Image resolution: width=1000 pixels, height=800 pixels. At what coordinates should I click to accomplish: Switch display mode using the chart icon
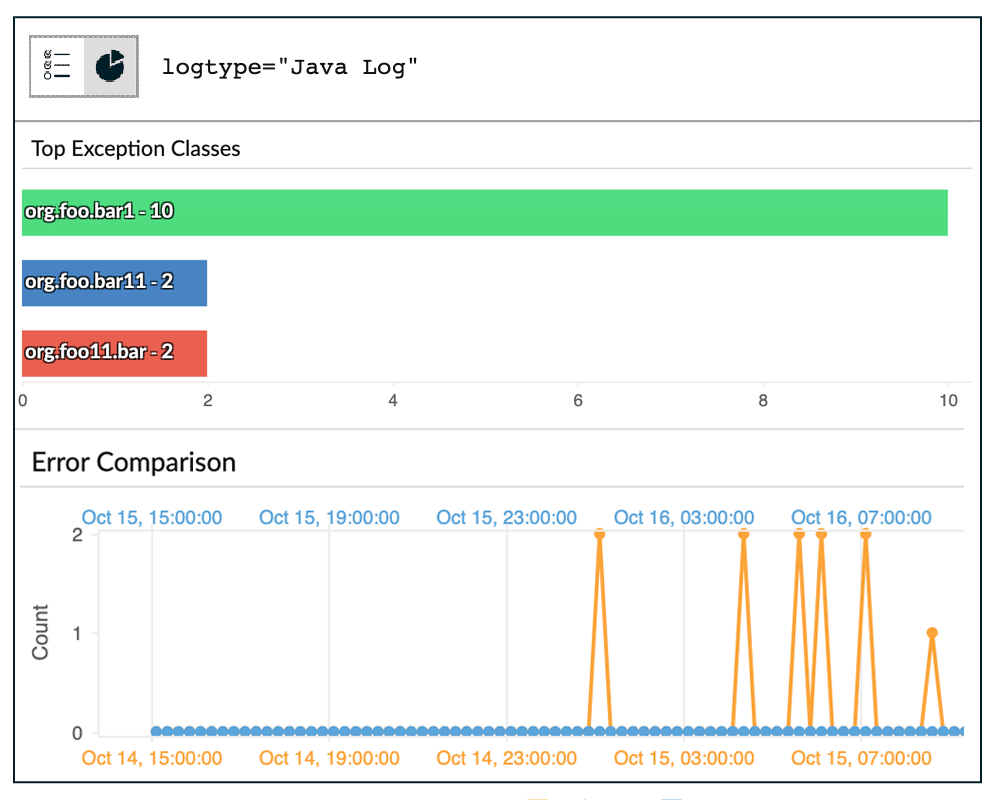[108, 66]
